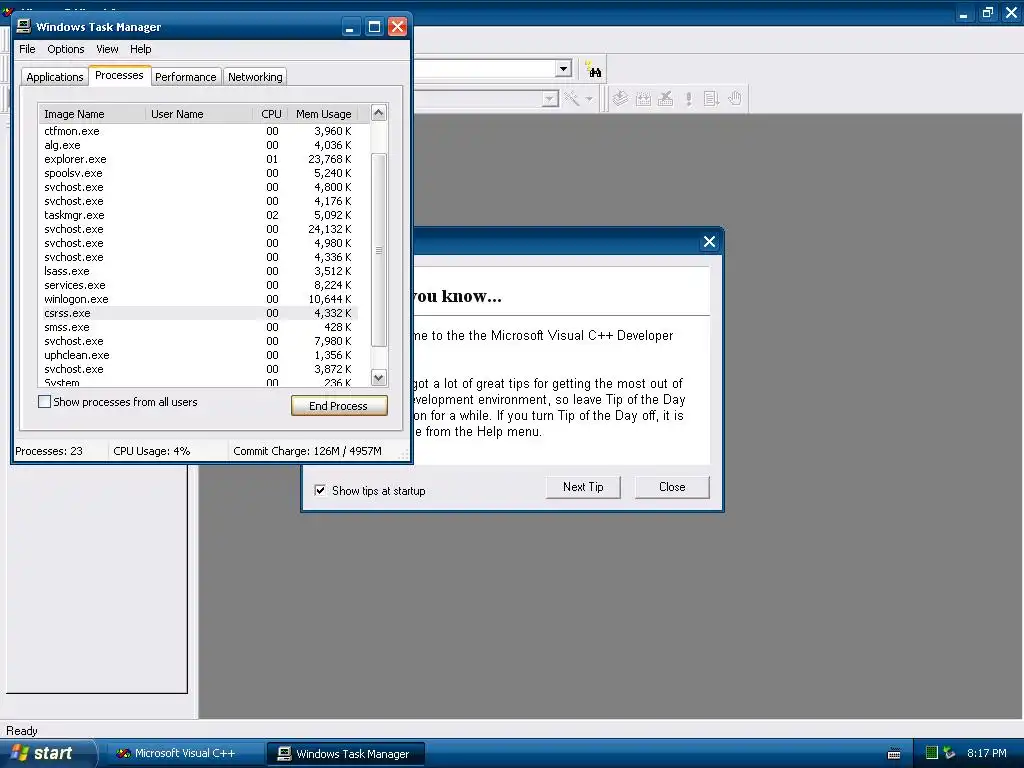Viewport: 1024px width, 768px height.
Task: Switch to Microsoft Visual C++ taskbar button
Action: pos(185,754)
